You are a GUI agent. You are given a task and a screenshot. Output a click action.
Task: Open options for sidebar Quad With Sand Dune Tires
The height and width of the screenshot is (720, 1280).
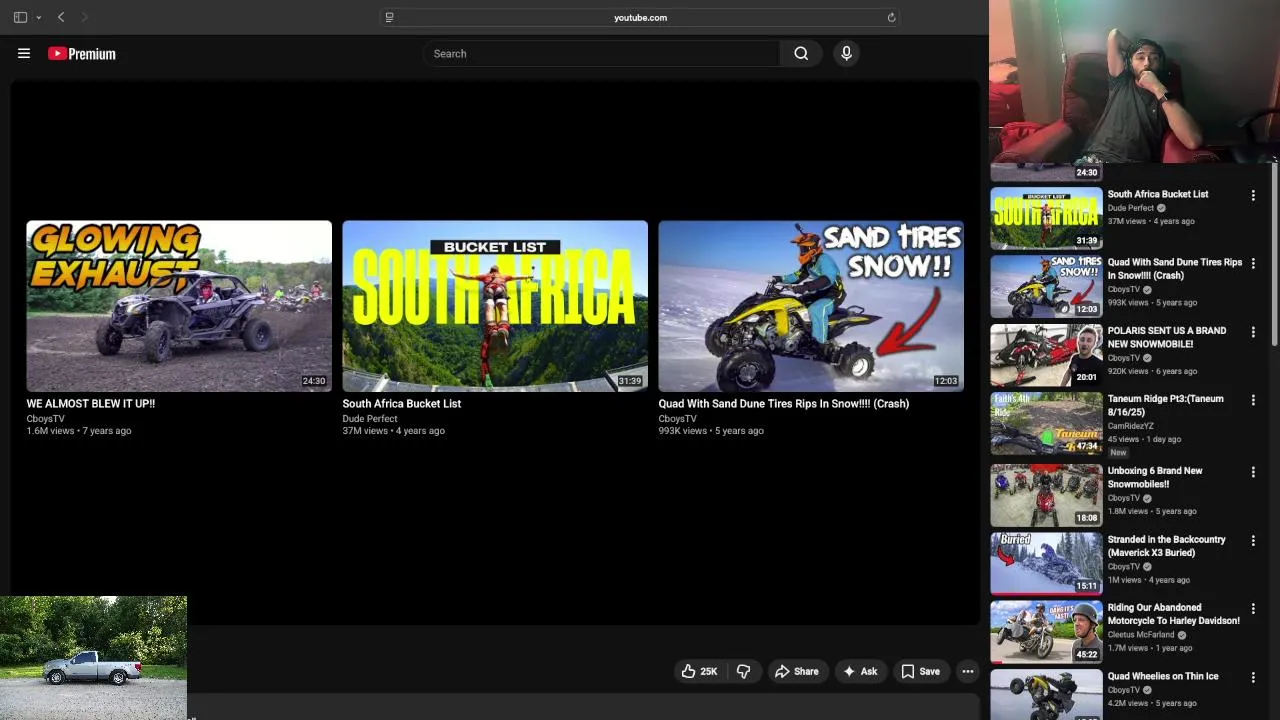tap(1253, 264)
